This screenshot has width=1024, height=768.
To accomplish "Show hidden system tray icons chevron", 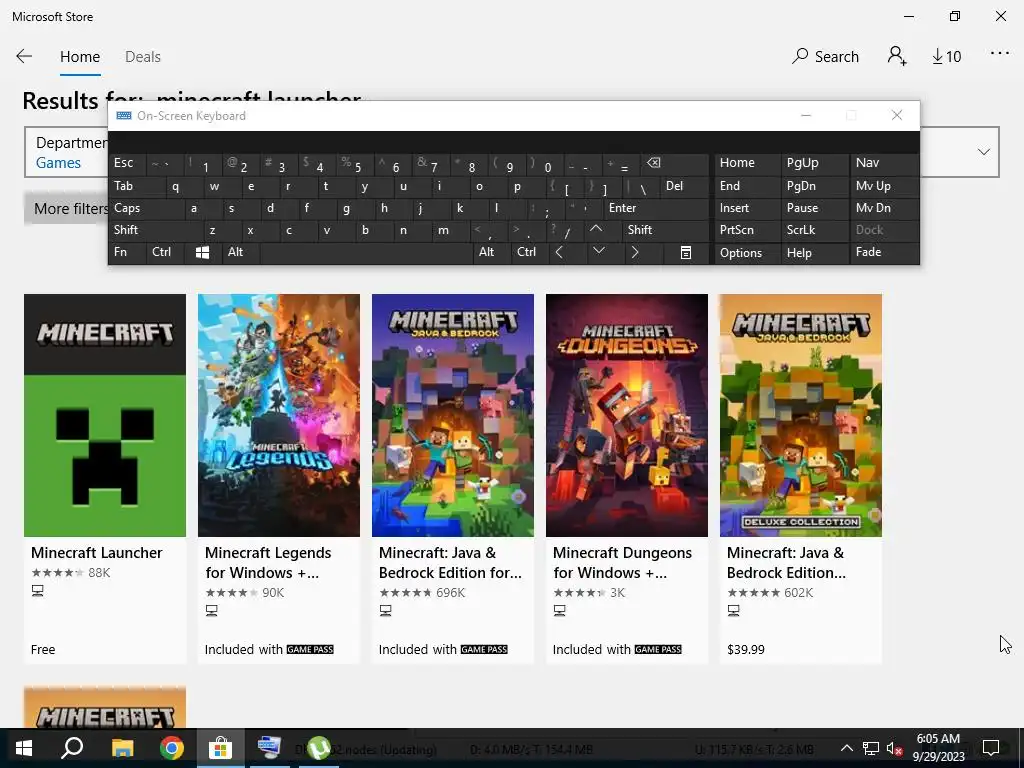I will pos(846,748).
